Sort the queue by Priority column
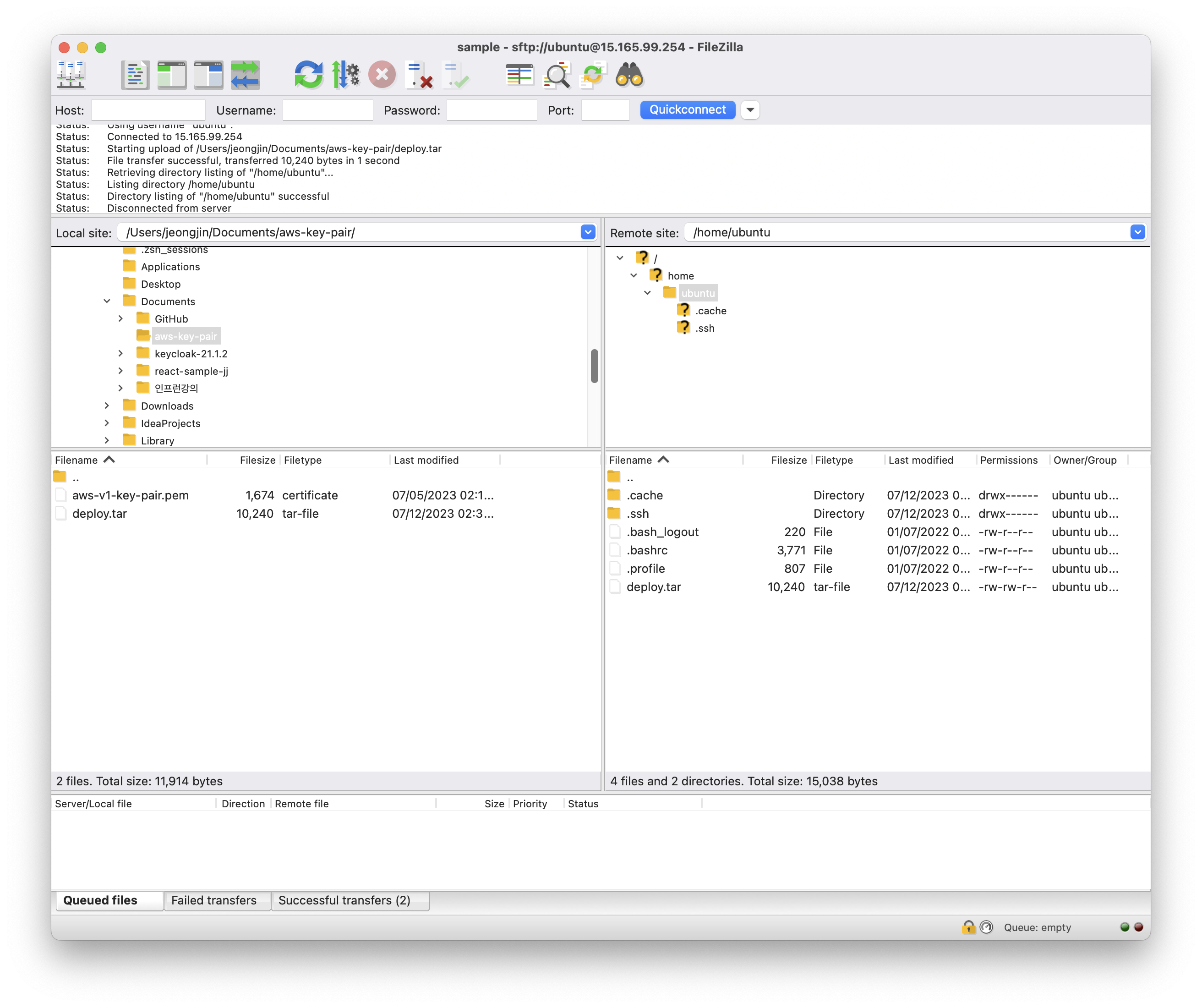Screen dimensions: 1202x1008 coord(536,803)
